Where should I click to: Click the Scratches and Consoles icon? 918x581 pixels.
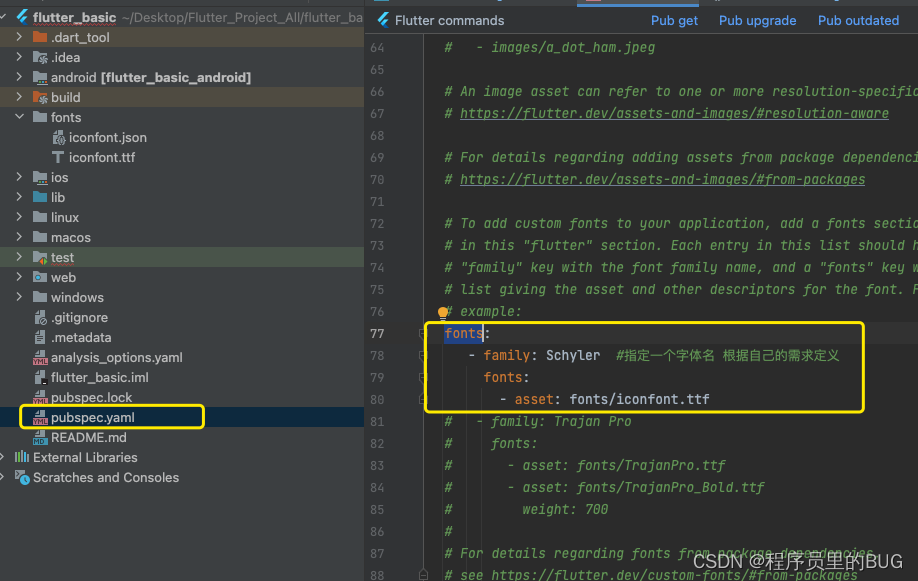tap(22, 478)
